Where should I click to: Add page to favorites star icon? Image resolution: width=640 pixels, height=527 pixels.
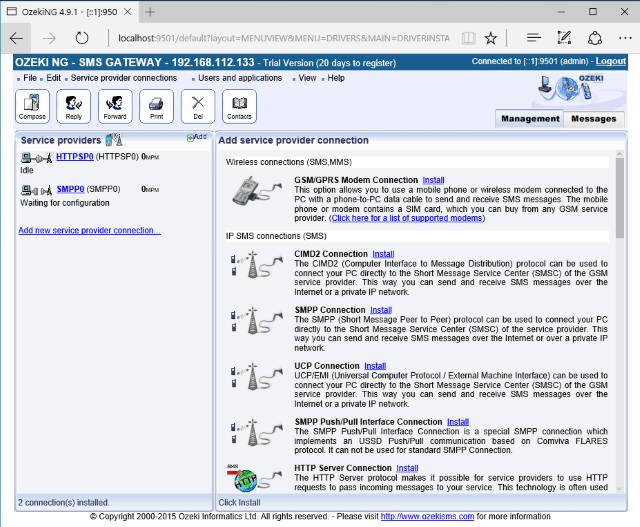(x=491, y=38)
